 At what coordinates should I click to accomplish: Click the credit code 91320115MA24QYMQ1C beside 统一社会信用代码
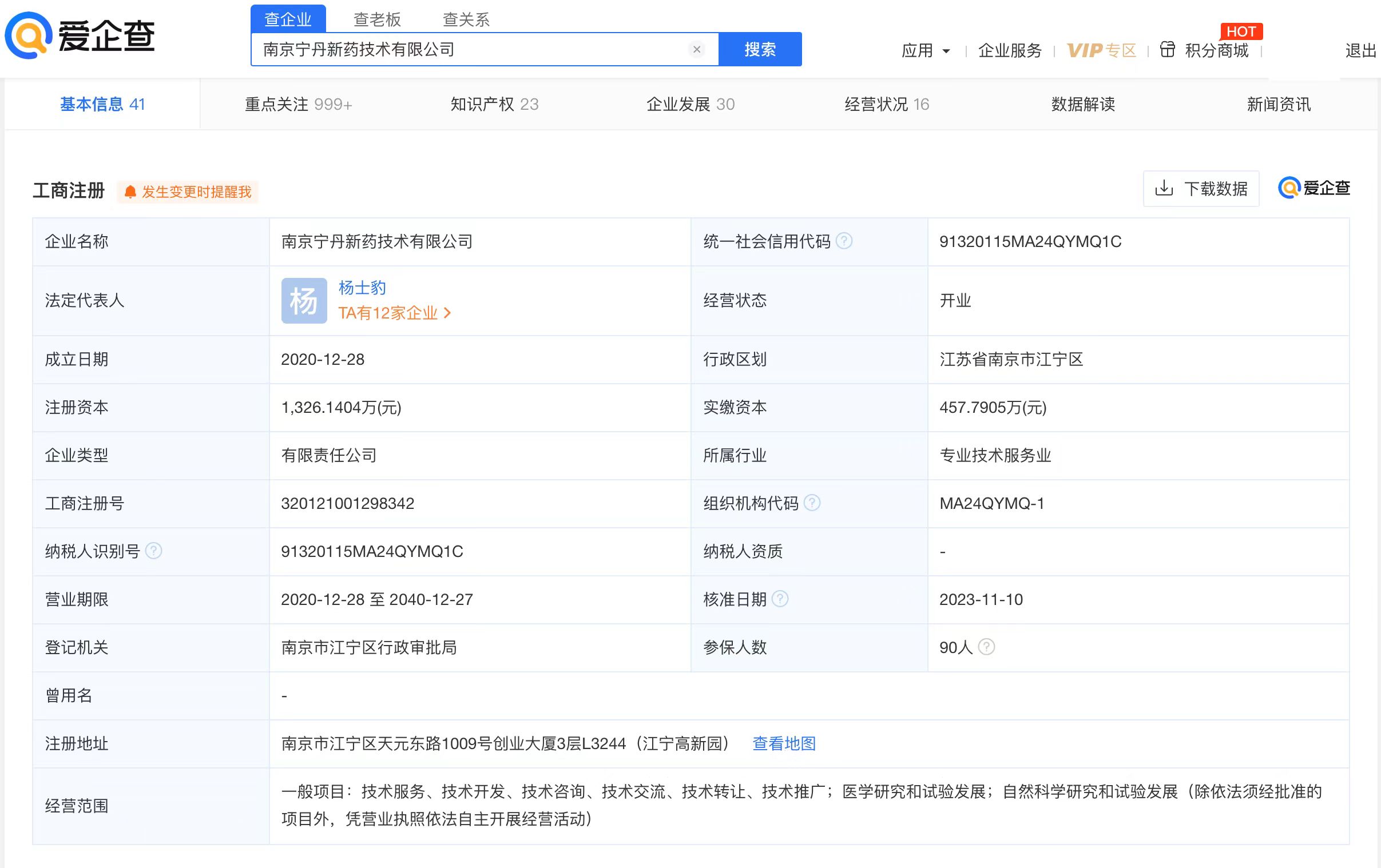coord(1030,241)
